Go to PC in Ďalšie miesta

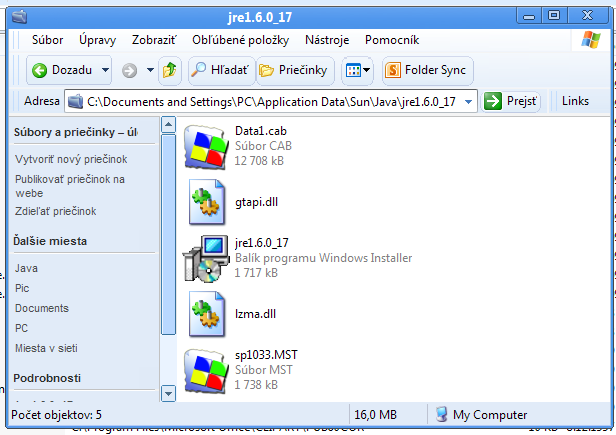click(21, 329)
